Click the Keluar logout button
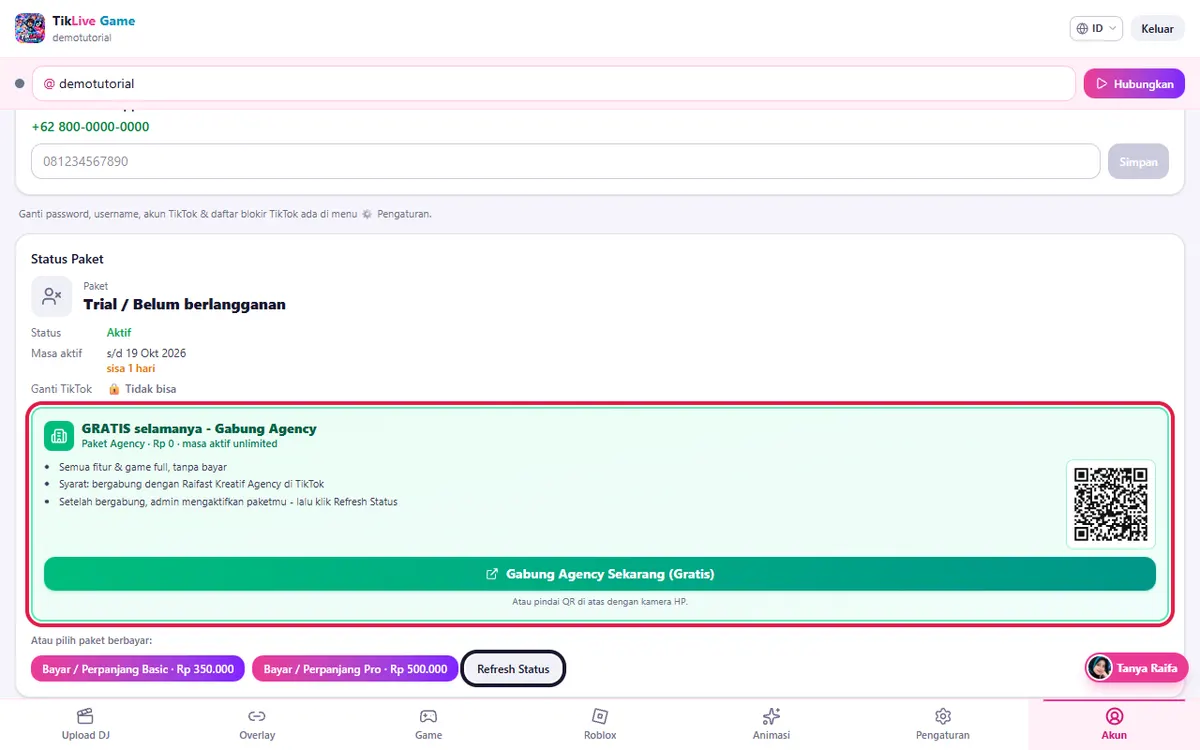1200x750 pixels. (1157, 29)
